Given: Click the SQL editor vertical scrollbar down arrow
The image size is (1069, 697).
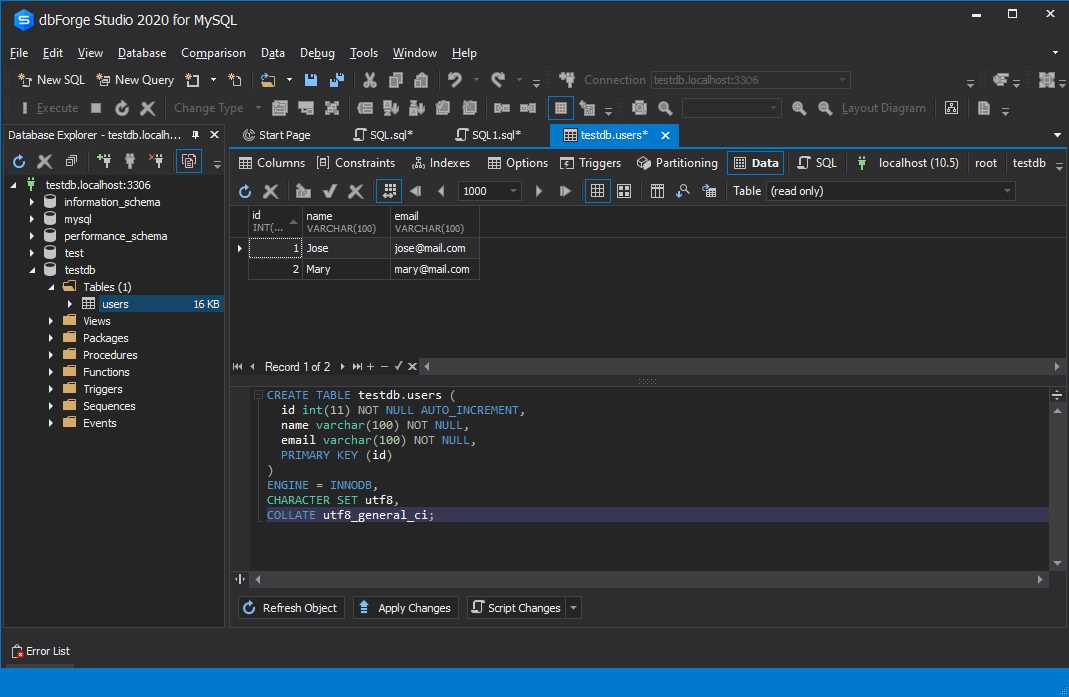Looking at the screenshot, I should click(x=1057, y=563).
